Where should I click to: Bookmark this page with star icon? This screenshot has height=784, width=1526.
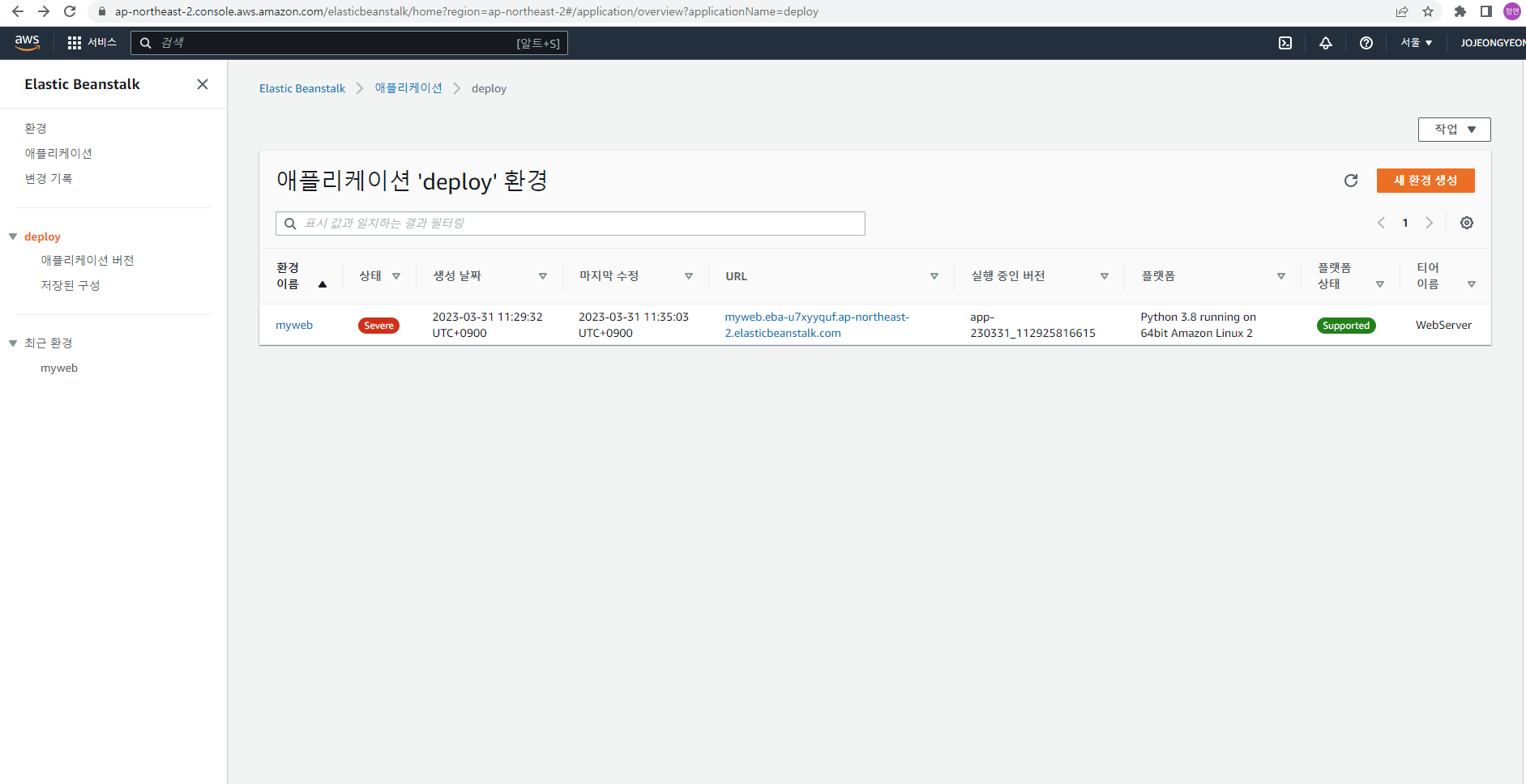1428,11
